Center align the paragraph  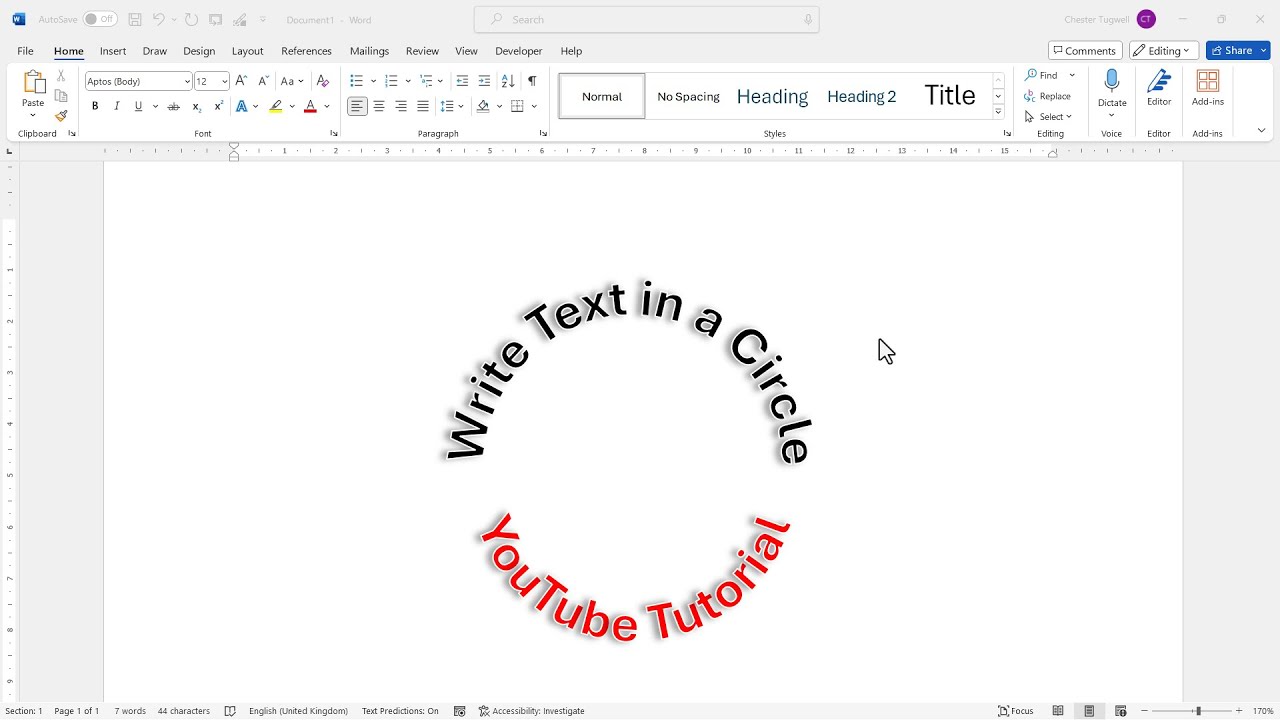[379, 106]
